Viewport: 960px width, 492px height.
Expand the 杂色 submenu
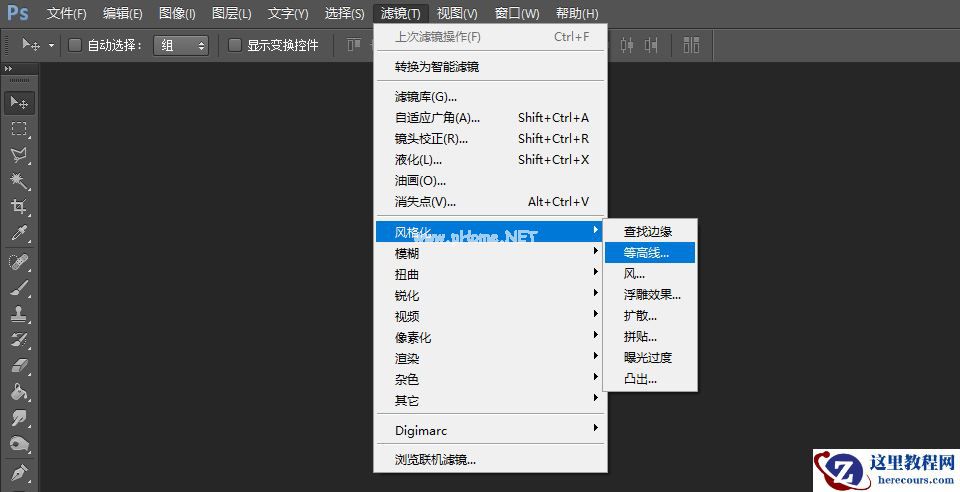coord(490,379)
